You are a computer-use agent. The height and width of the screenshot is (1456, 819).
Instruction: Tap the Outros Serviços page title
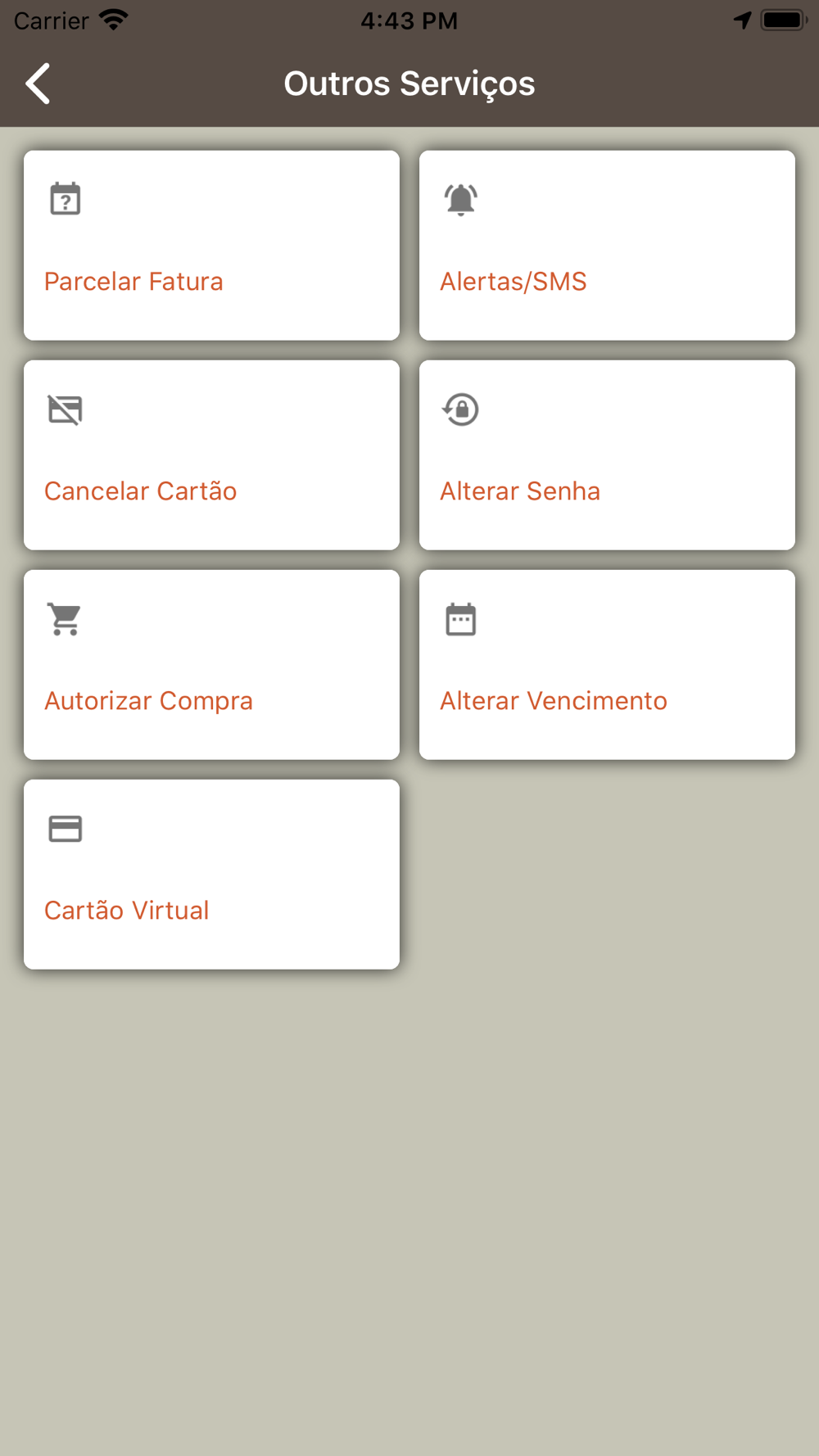pyautogui.click(x=409, y=84)
